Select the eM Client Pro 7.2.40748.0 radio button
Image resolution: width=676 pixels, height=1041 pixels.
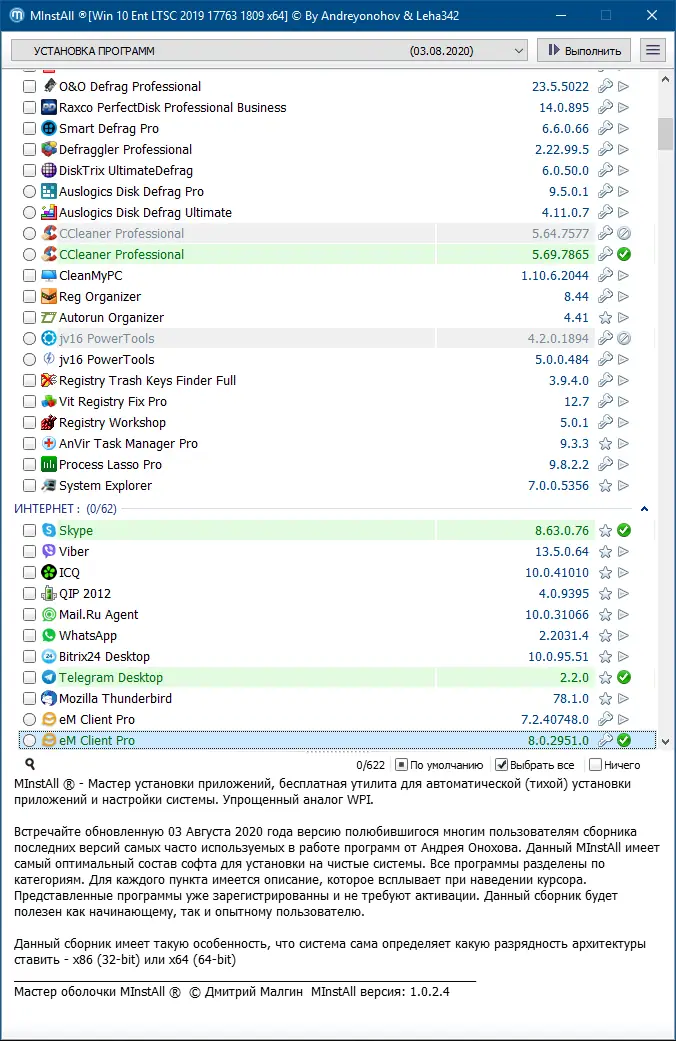pyautogui.click(x=29, y=720)
